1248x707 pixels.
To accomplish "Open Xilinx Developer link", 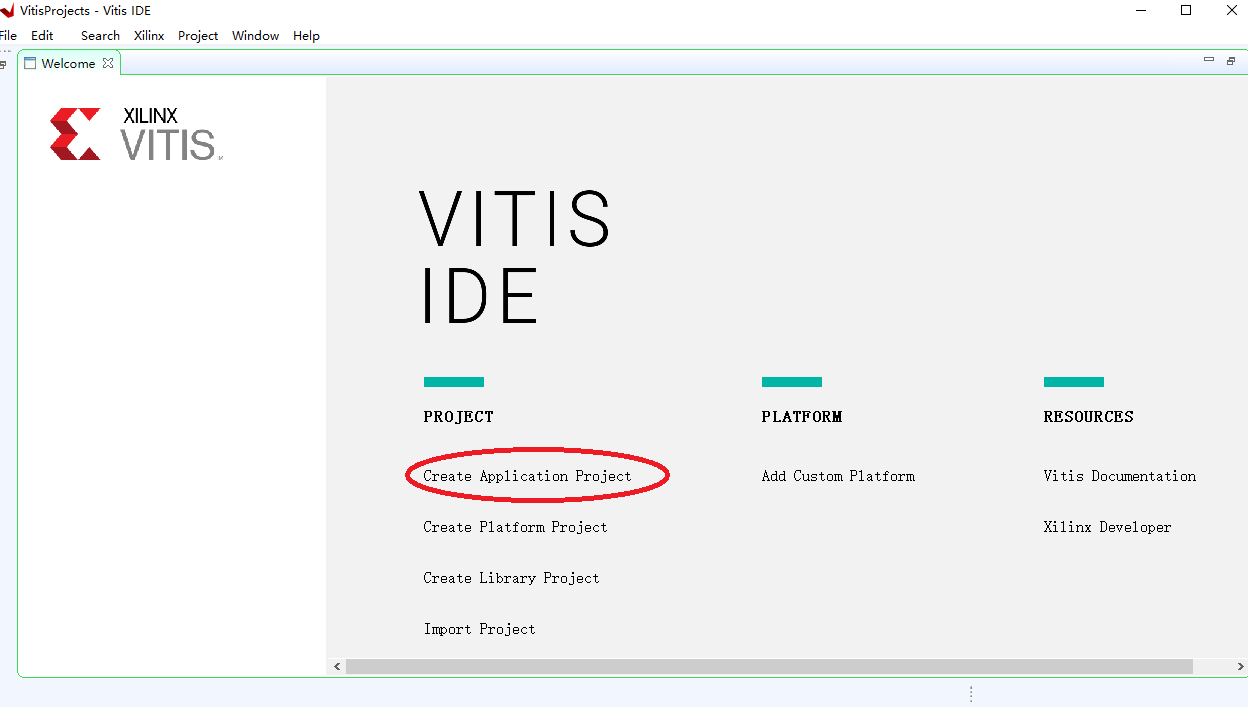I will pos(1107,527).
